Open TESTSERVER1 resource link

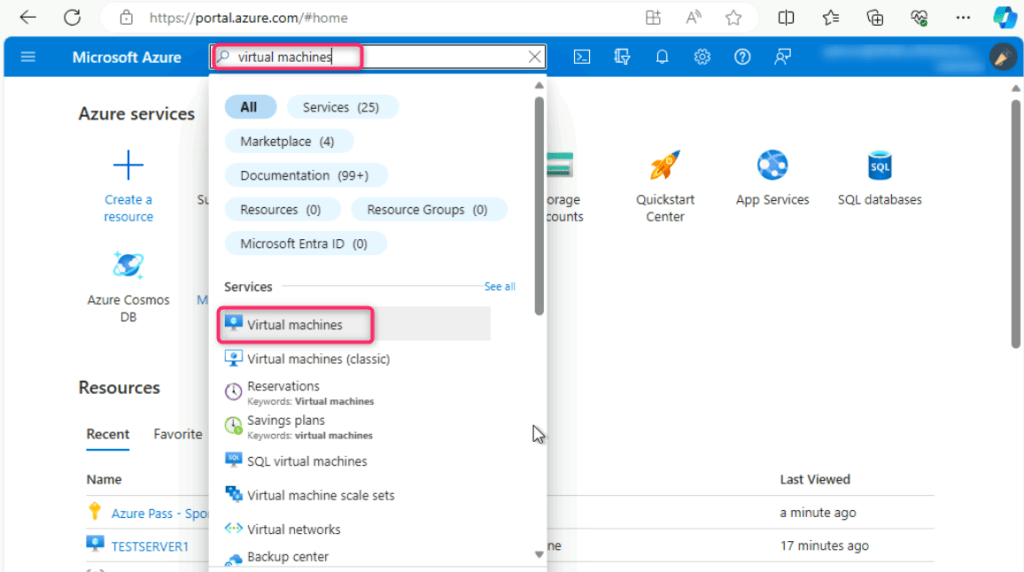[150, 546]
